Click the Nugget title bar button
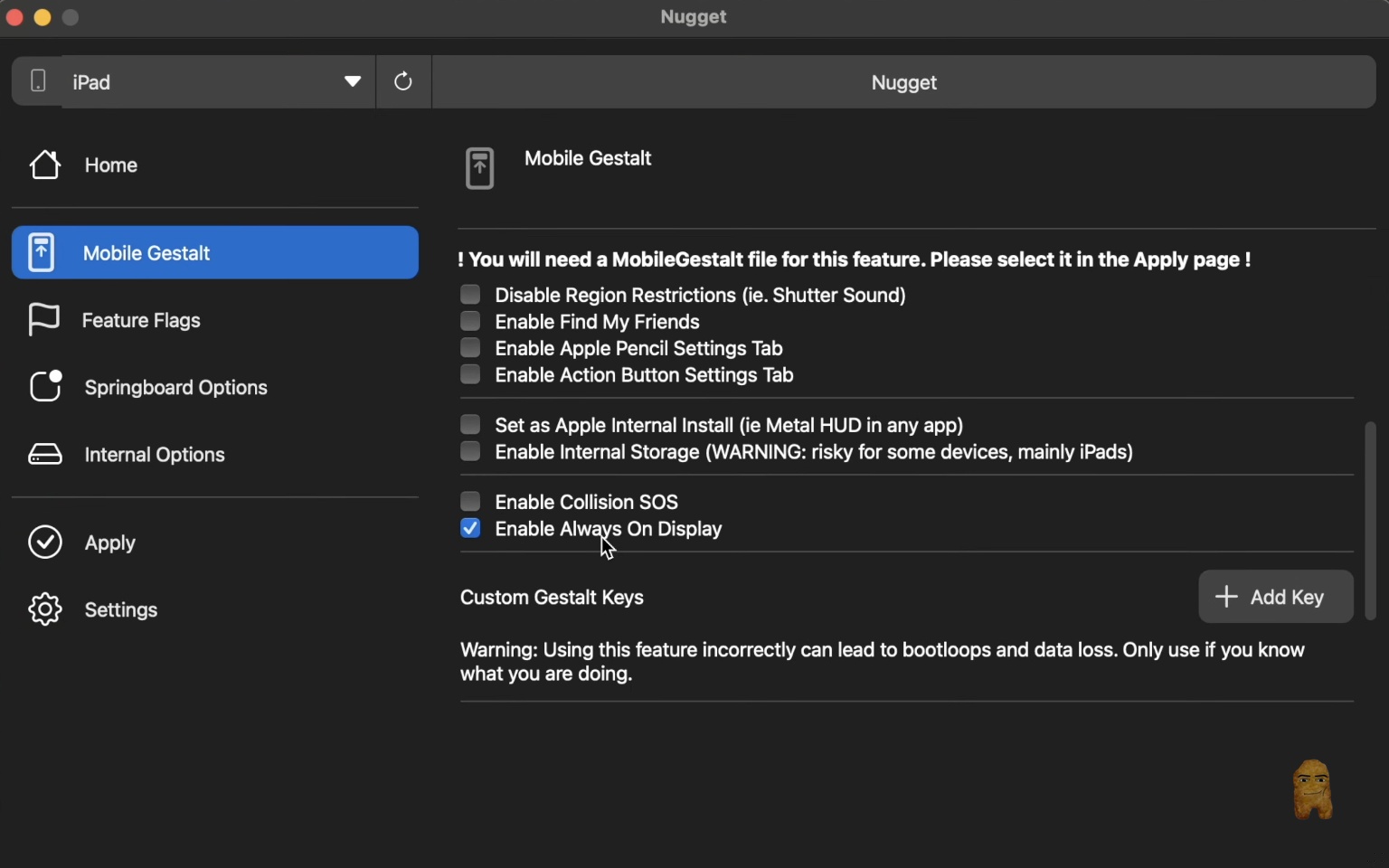This screenshot has width=1389, height=868. point(904,81)
